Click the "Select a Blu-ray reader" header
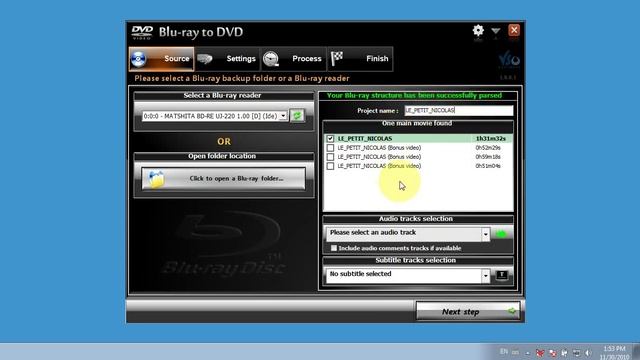The image size is (640, 360). coord(222,96)
